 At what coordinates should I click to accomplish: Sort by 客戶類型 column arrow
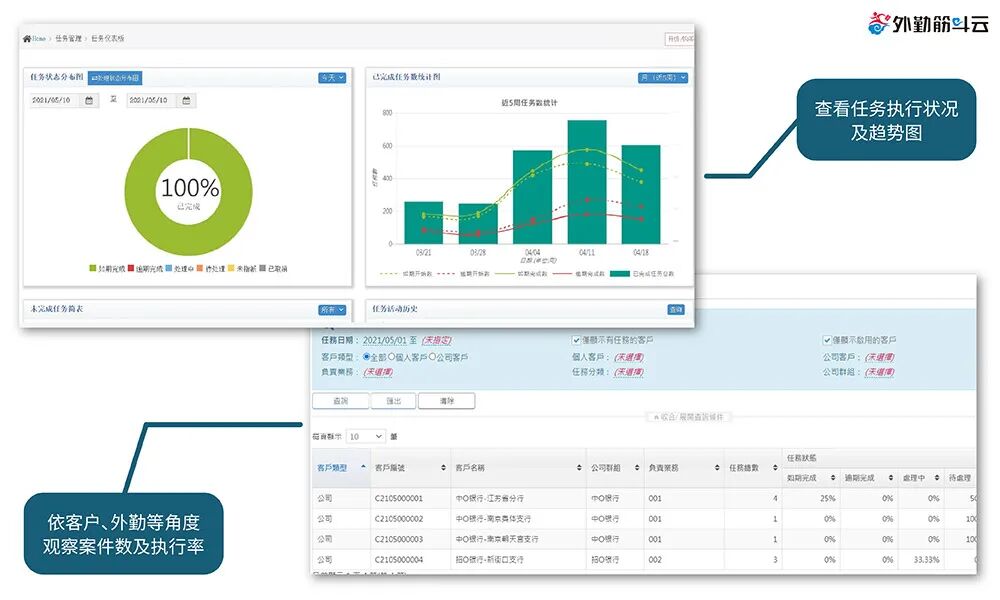click(363, 467)
